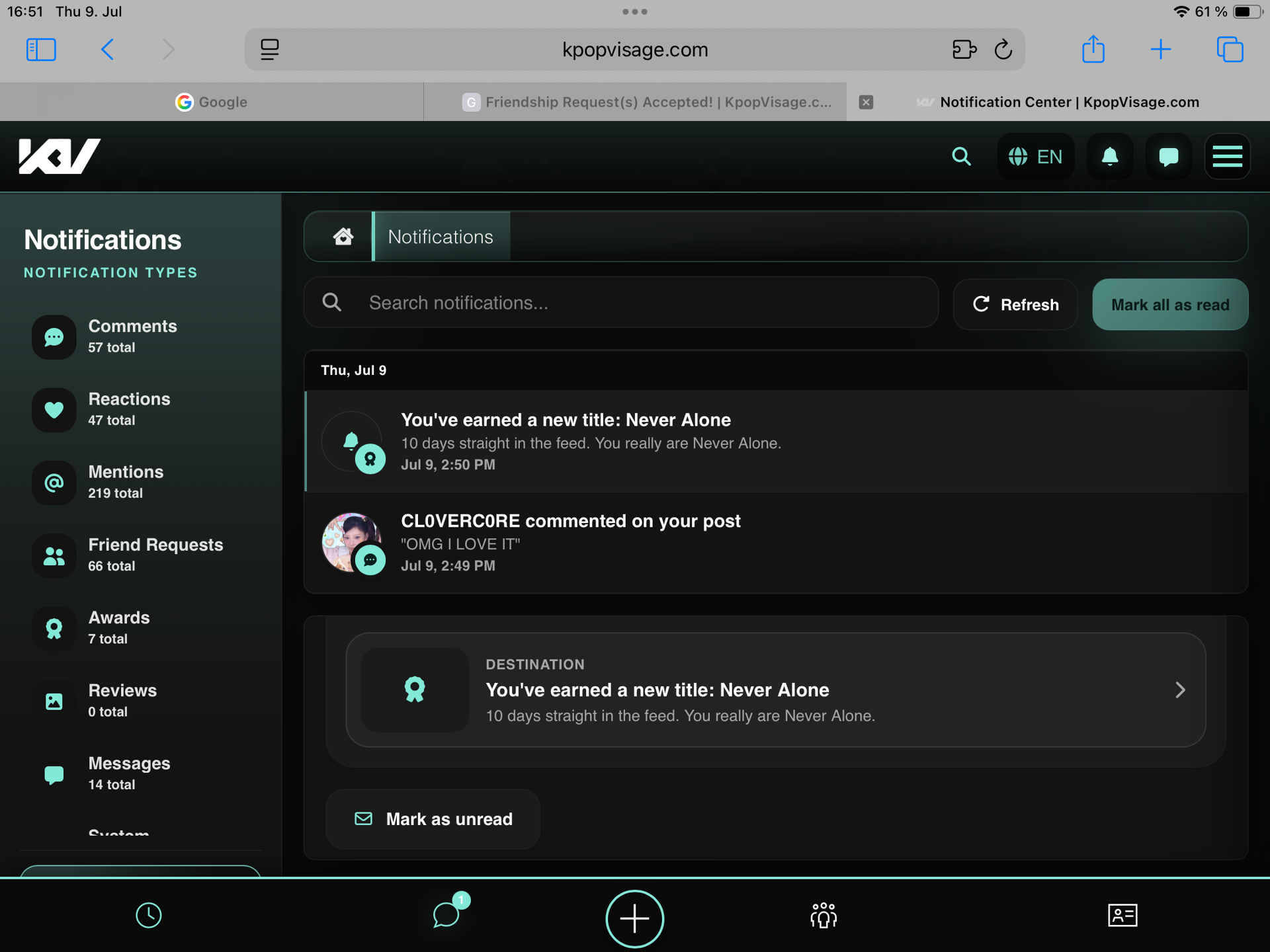Viewport: 1270px width, 952px height.
Task: Click Mark as unread button
Action: [x=433, y=819]
